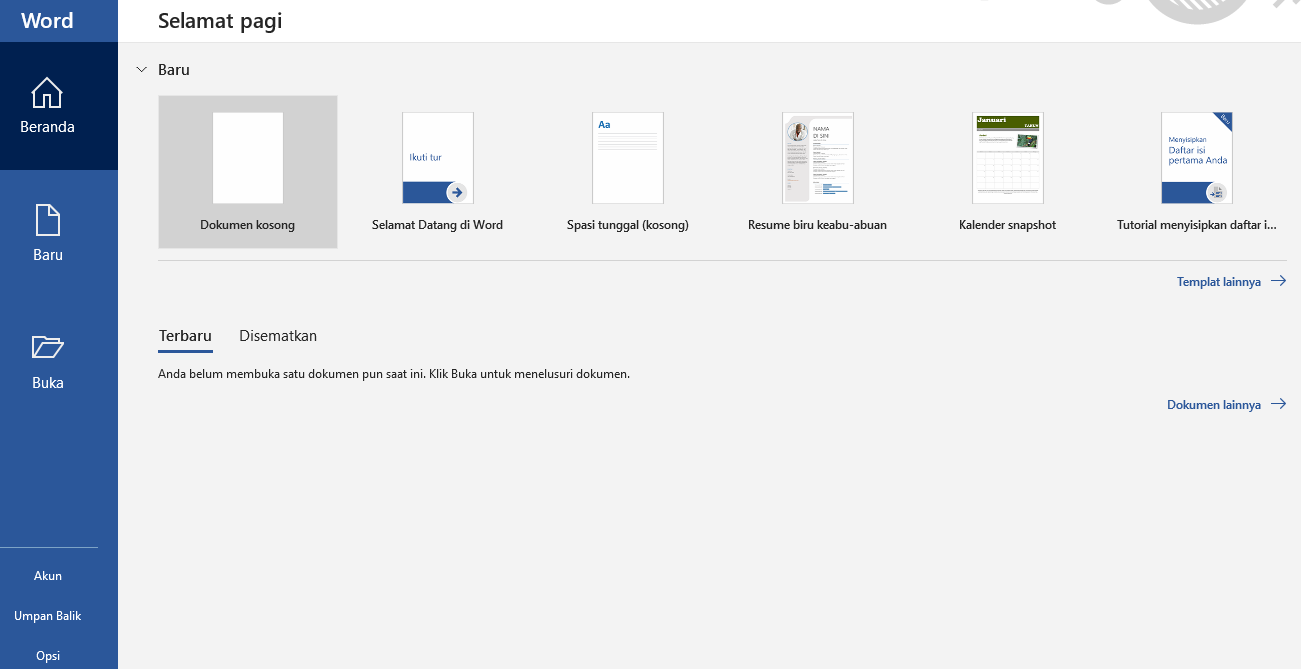Screen dimensions: 1301x669
Task: Click the Templat lainnya link
Action: (1231, 282)
